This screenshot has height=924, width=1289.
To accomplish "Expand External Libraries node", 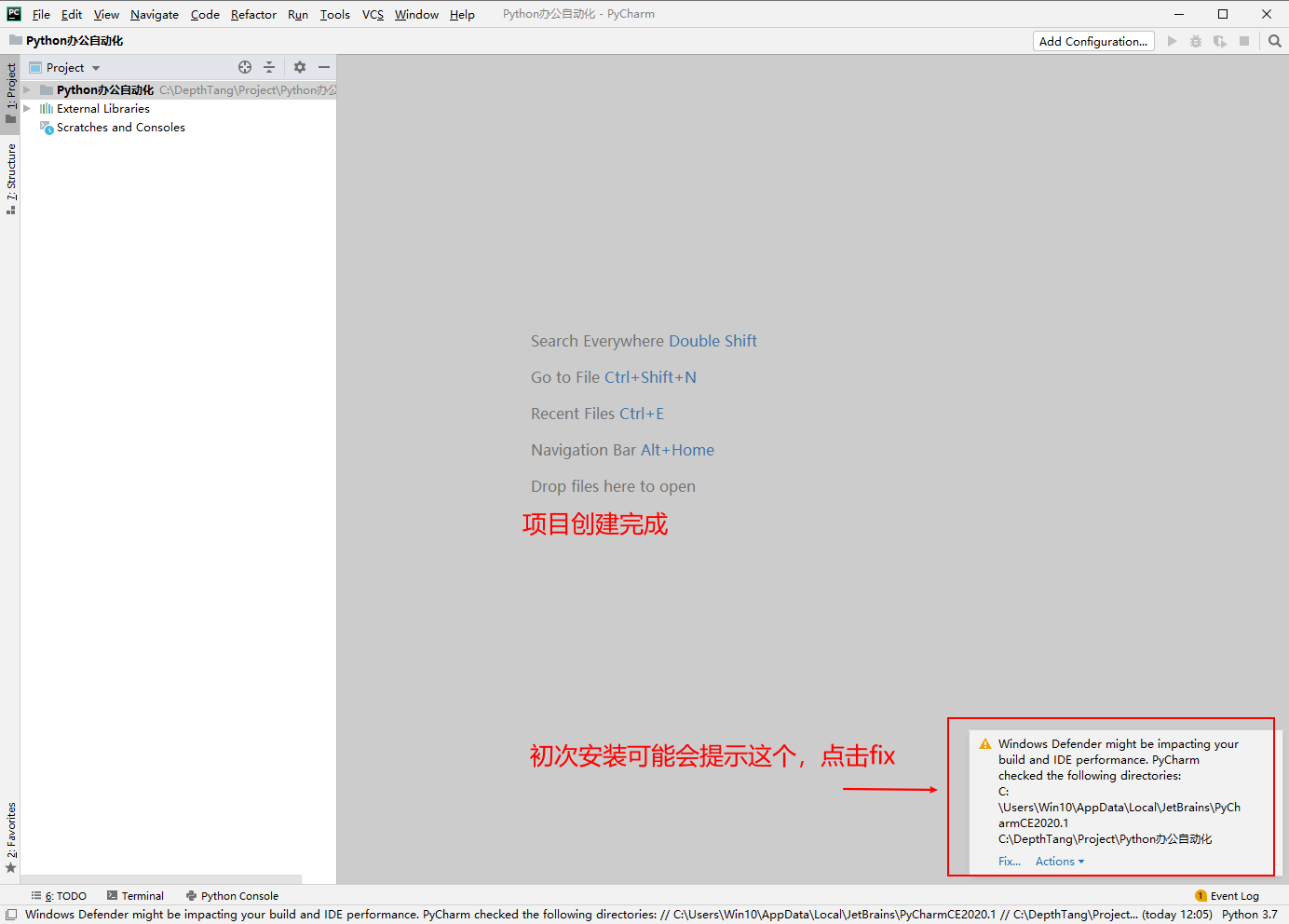I will [27, 109].
